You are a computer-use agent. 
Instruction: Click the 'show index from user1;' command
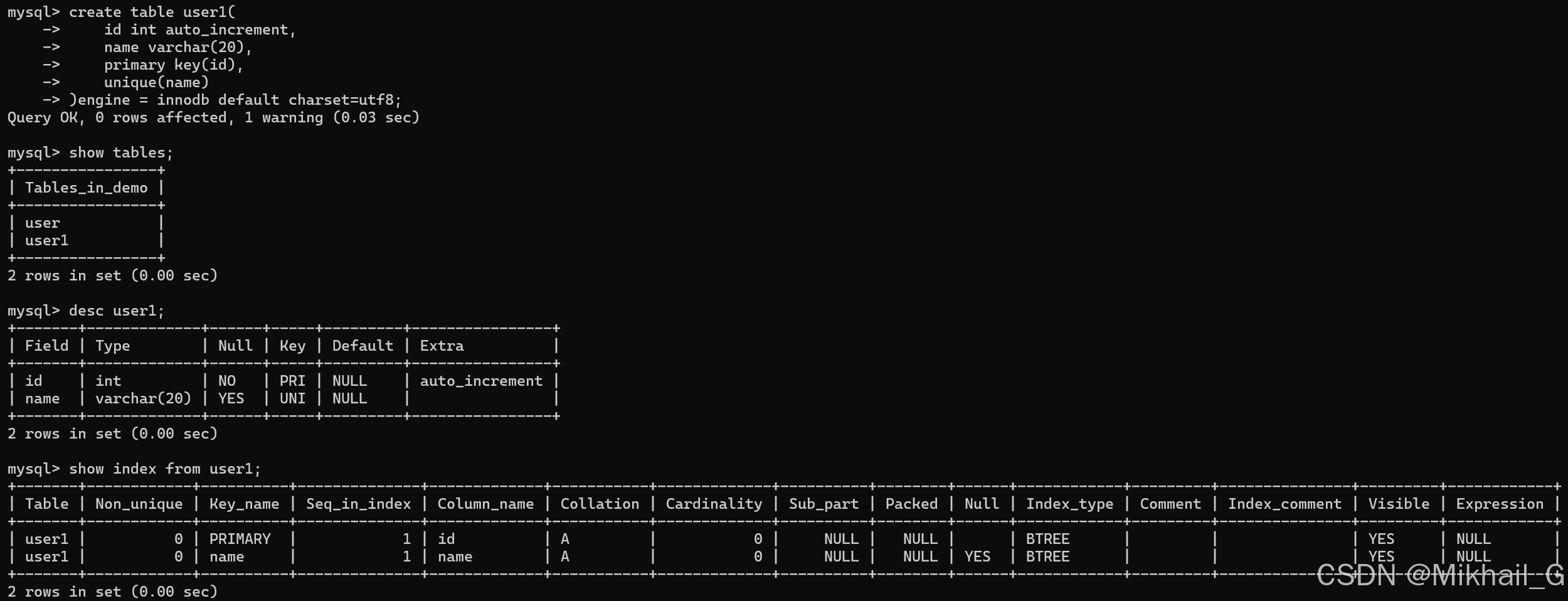tap(165, 469)
